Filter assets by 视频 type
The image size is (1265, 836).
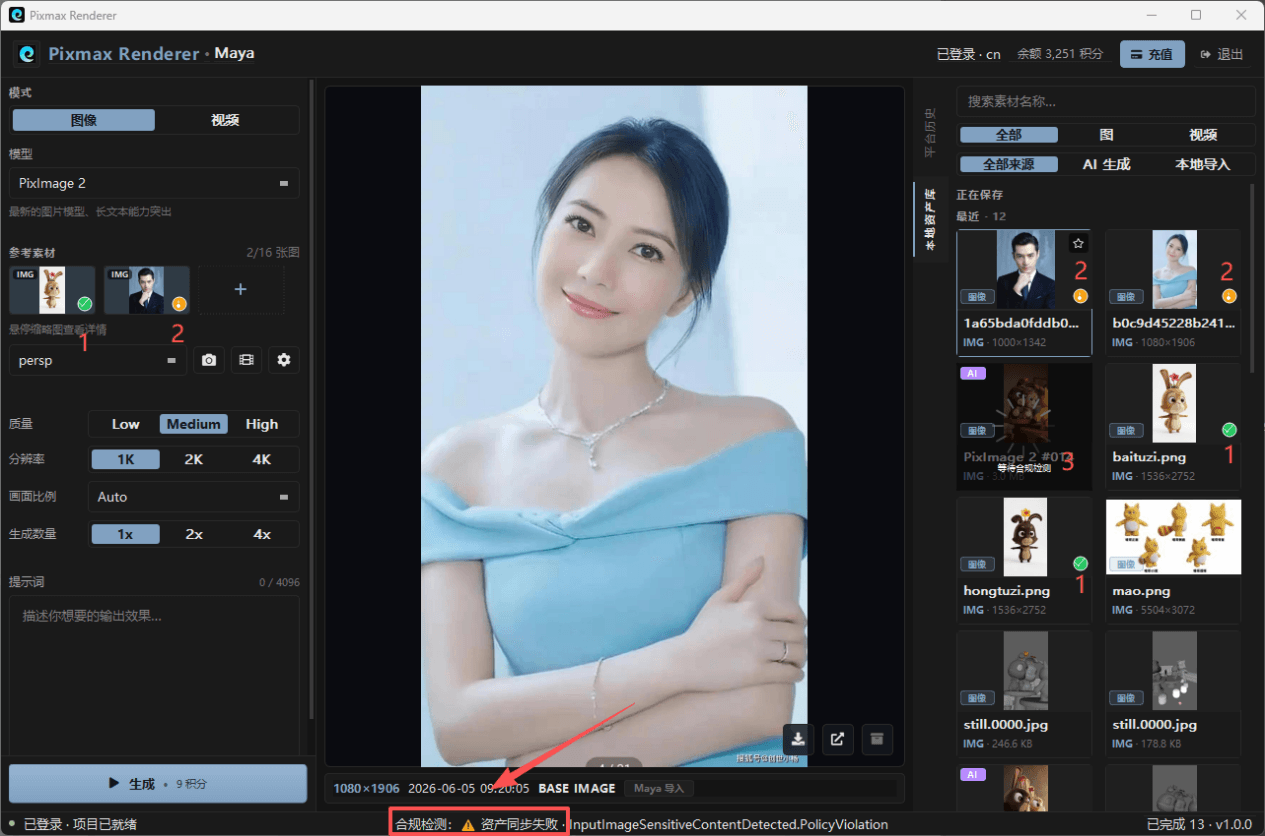(1203, 135)
